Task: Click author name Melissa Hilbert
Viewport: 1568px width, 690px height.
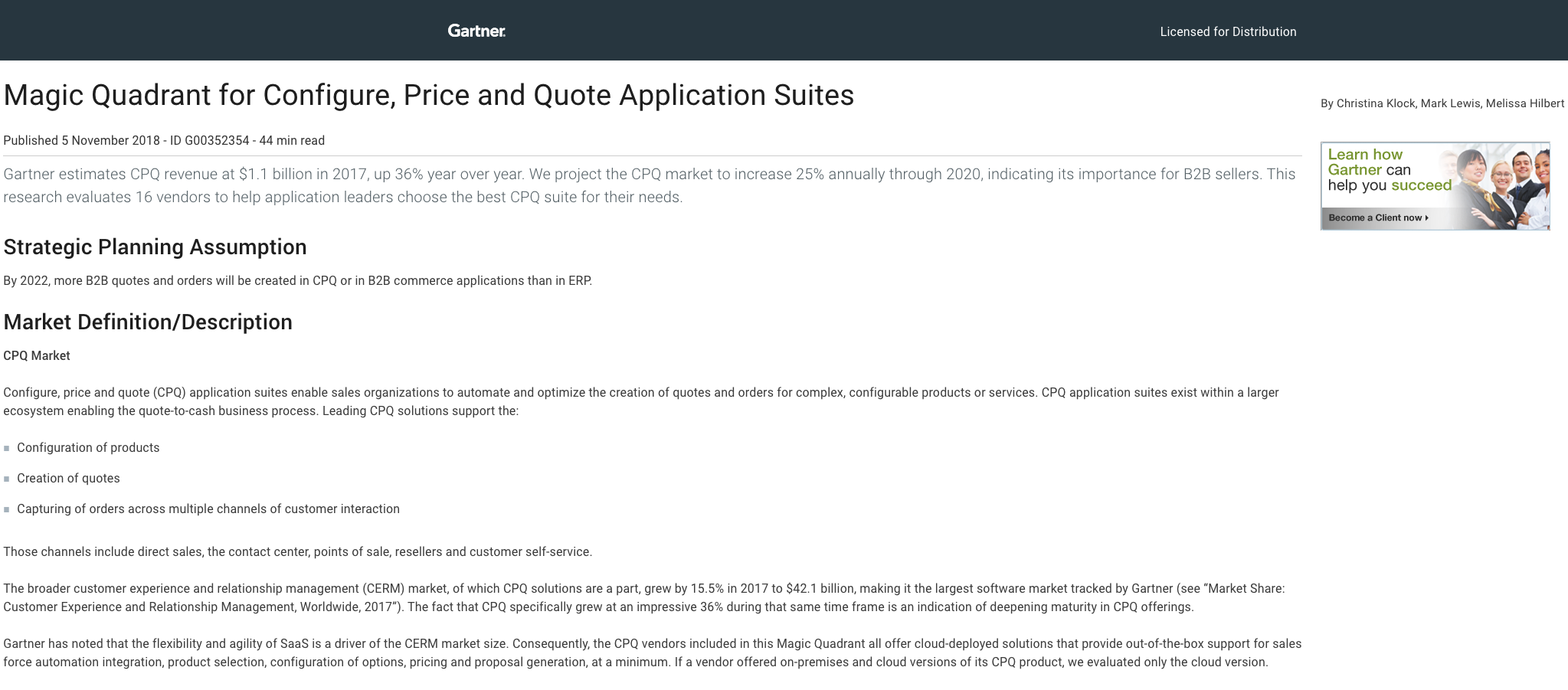Action: pos(1525,103)
